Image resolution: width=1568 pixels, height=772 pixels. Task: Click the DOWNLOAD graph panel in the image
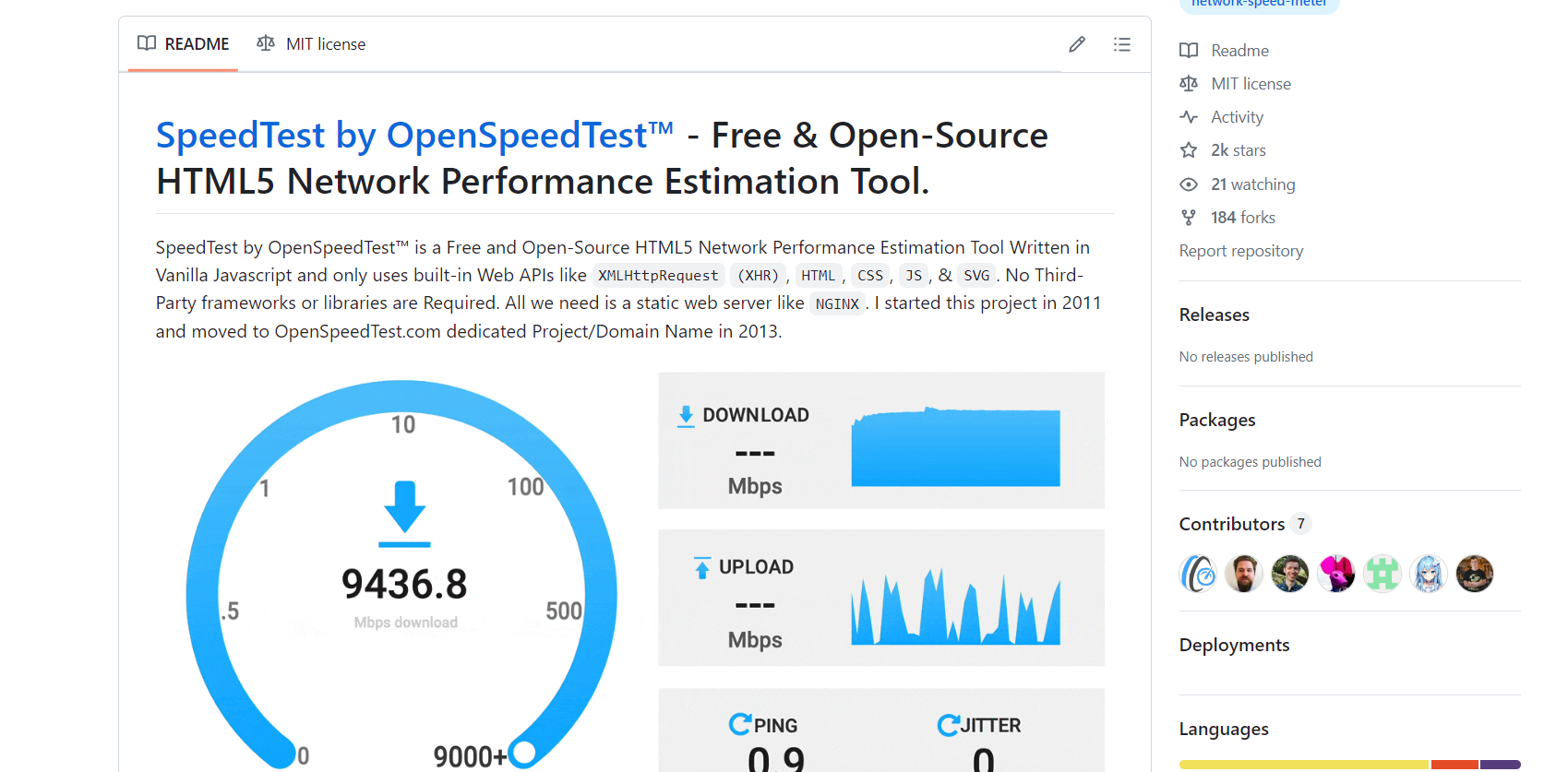(881, 441)
